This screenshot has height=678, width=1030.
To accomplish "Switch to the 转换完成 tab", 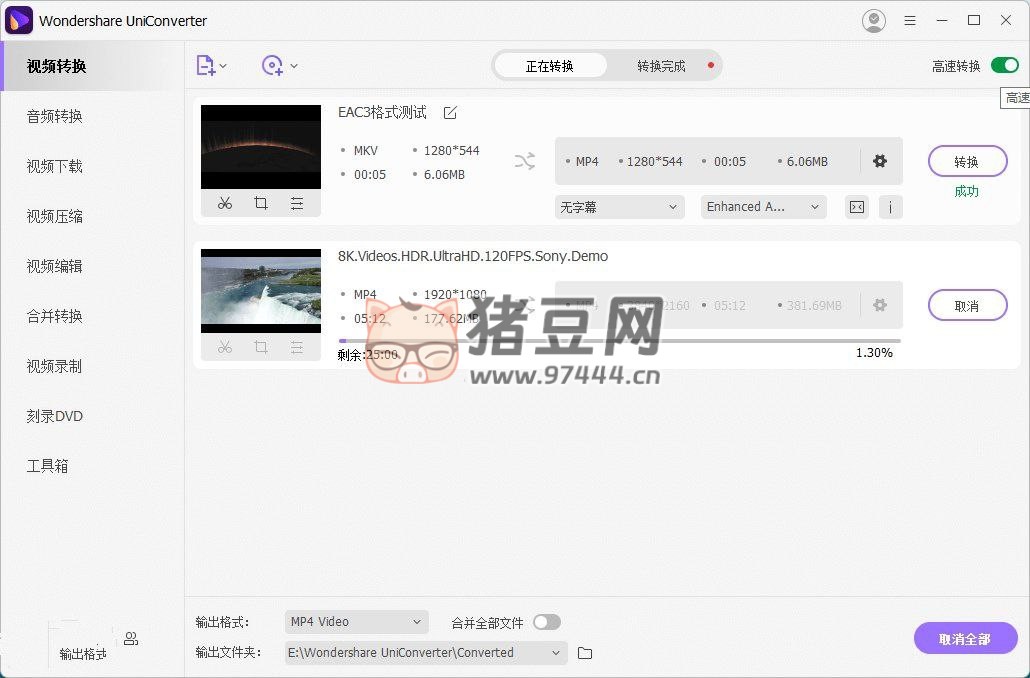I will pos(661,66).
